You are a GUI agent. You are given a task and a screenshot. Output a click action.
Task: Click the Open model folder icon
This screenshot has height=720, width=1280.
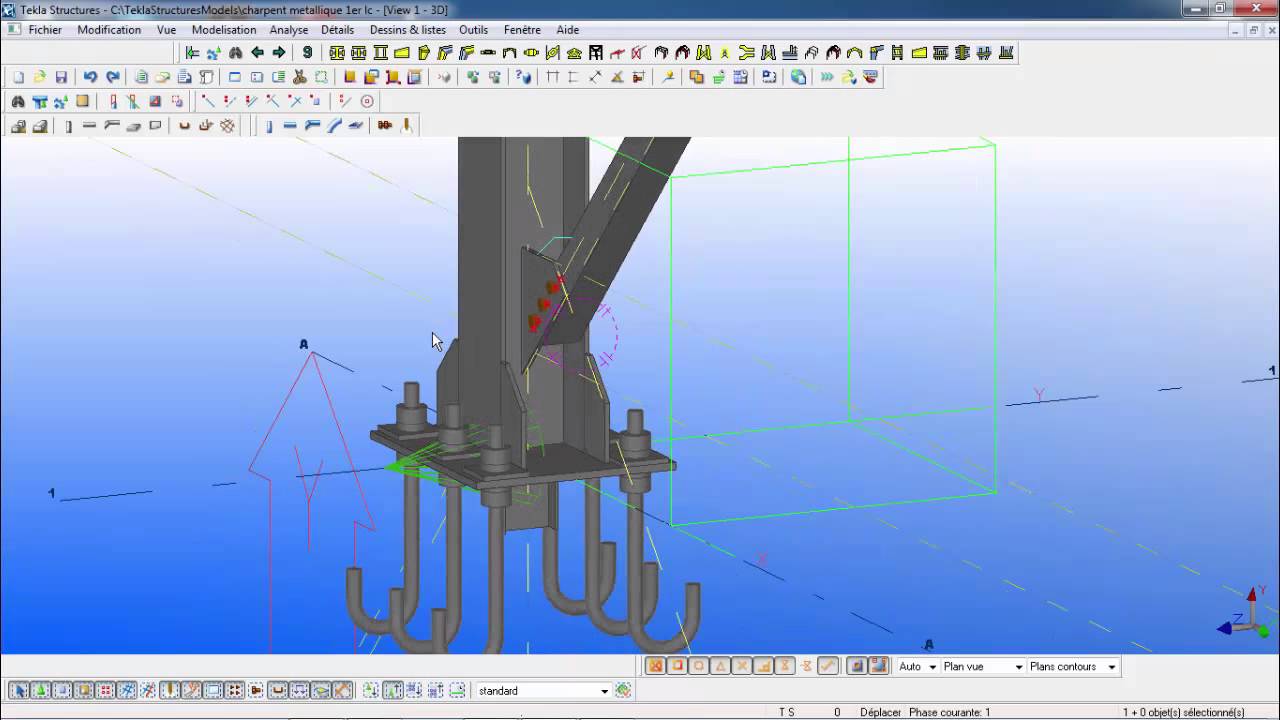39,77
